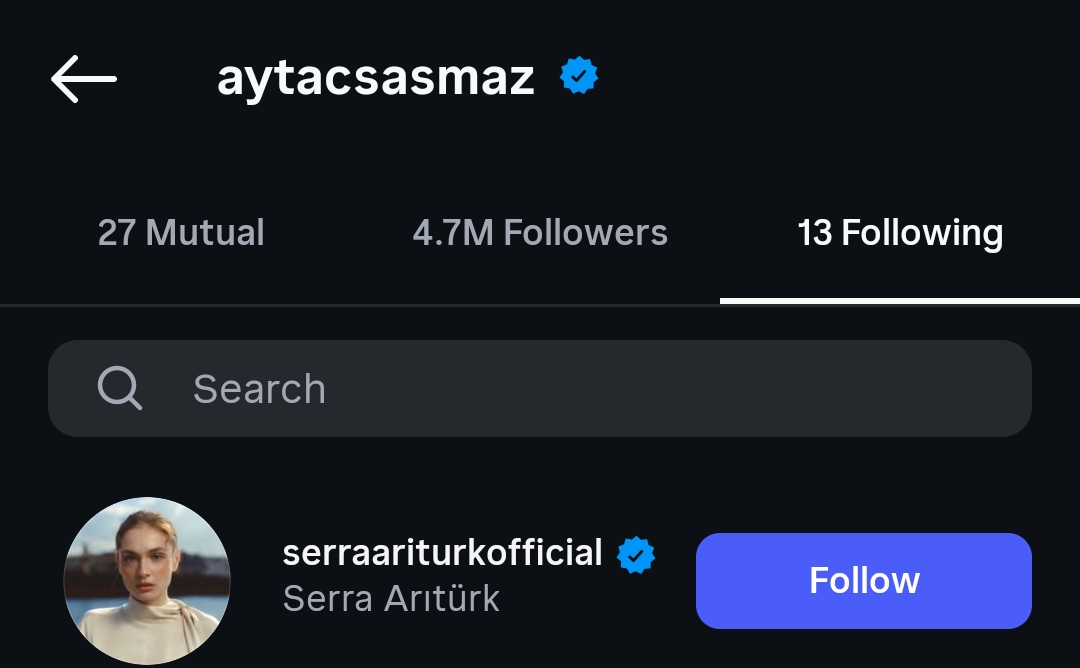This screenshot has width=1080, height=668.
Task: Click the number 27 in Mutual tab
Action: point(116,232)
